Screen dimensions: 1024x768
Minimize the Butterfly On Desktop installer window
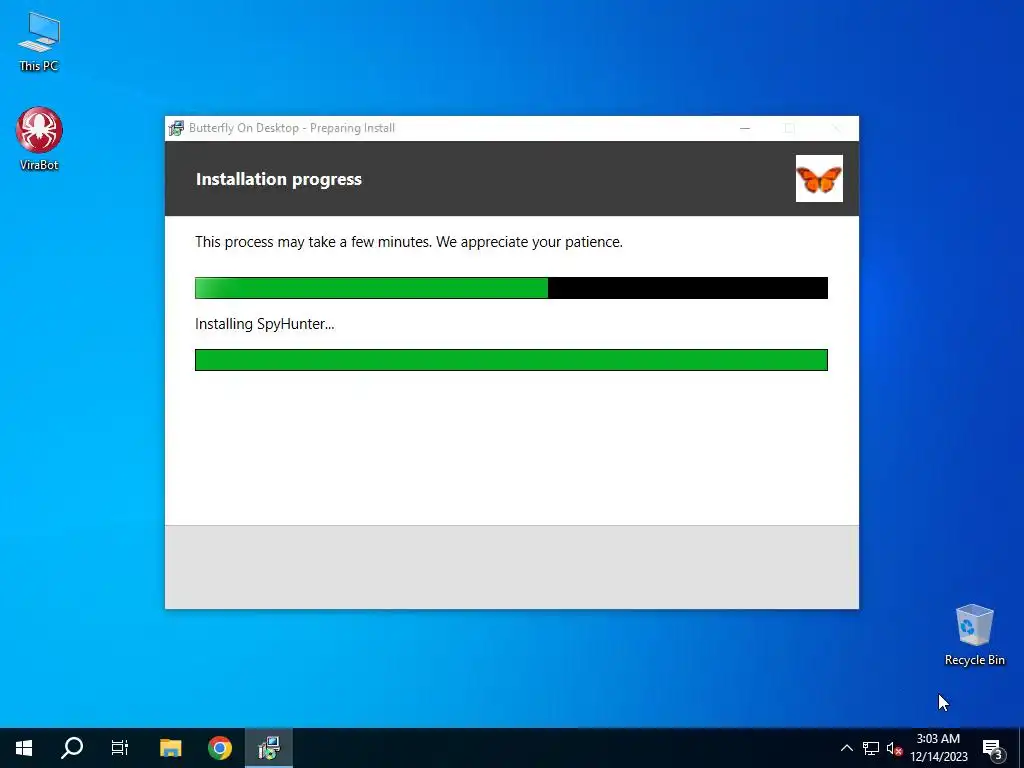click(744, 128)
